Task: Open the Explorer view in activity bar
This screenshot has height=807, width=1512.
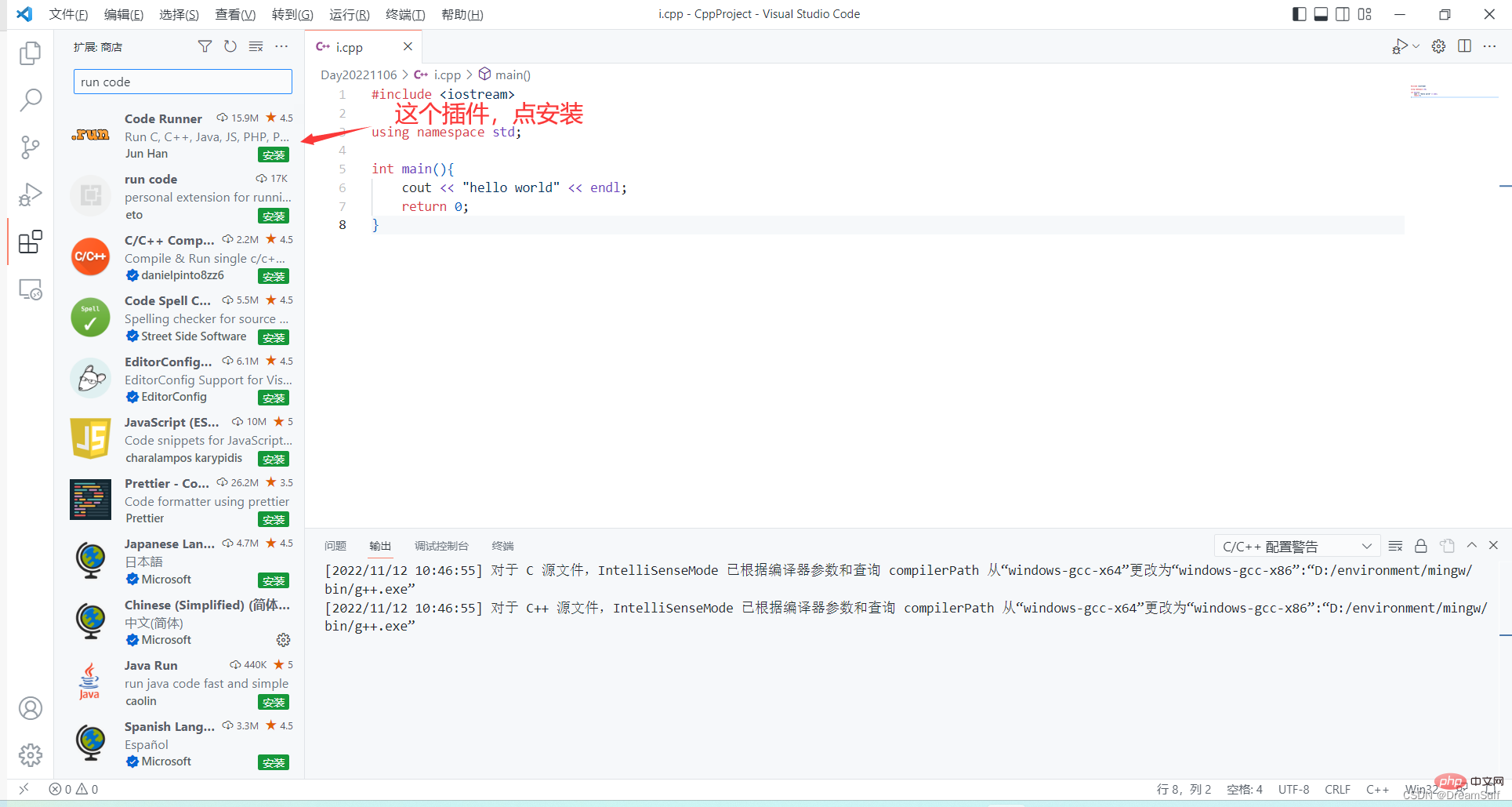Action: coord(30,53)
